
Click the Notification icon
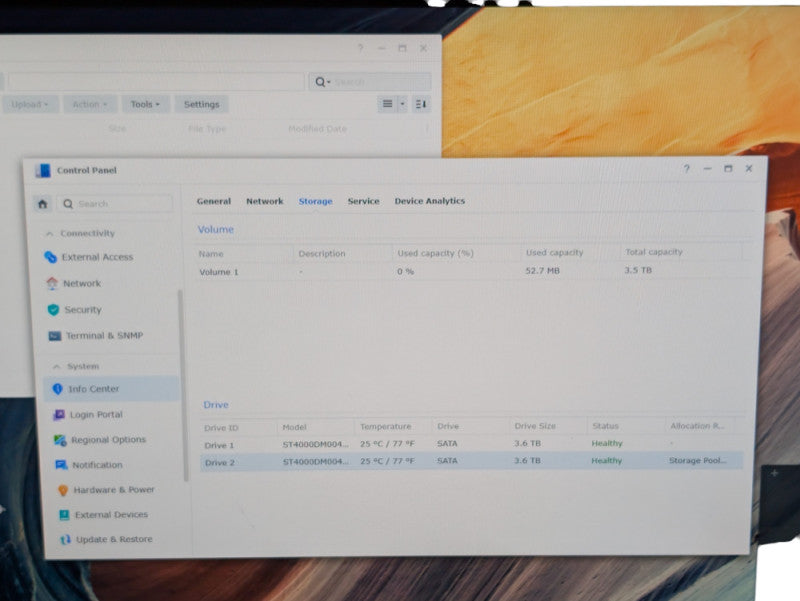click(61, 465)
